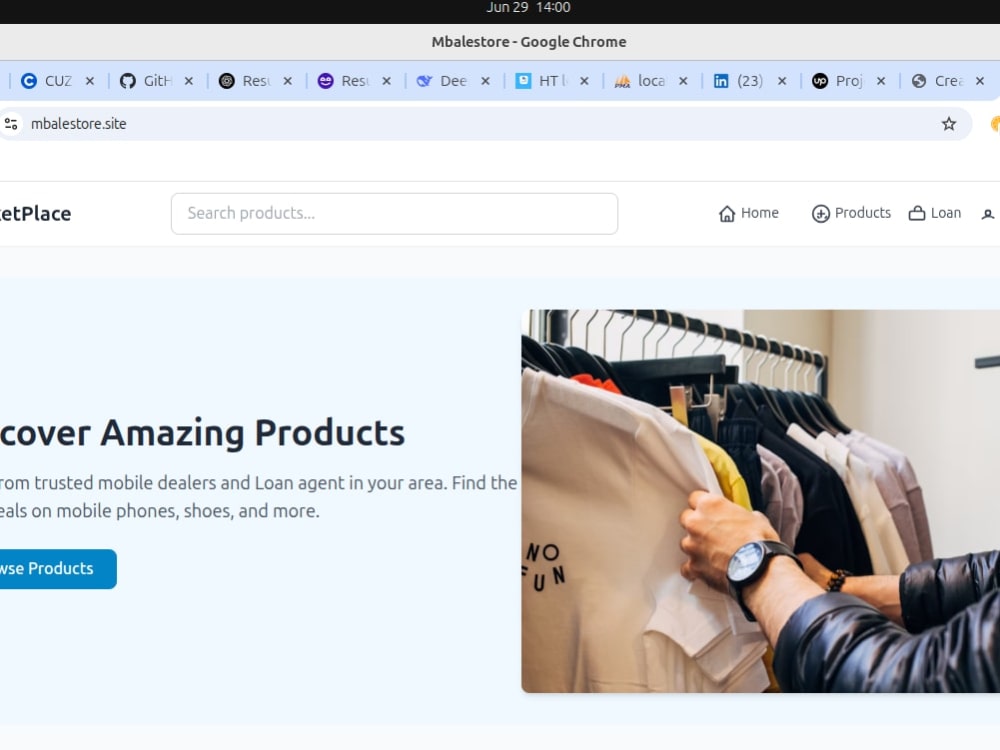Close the Proj tab
Image resolution: width=1000 pixels, height=750 pixels.
point(881,81)
